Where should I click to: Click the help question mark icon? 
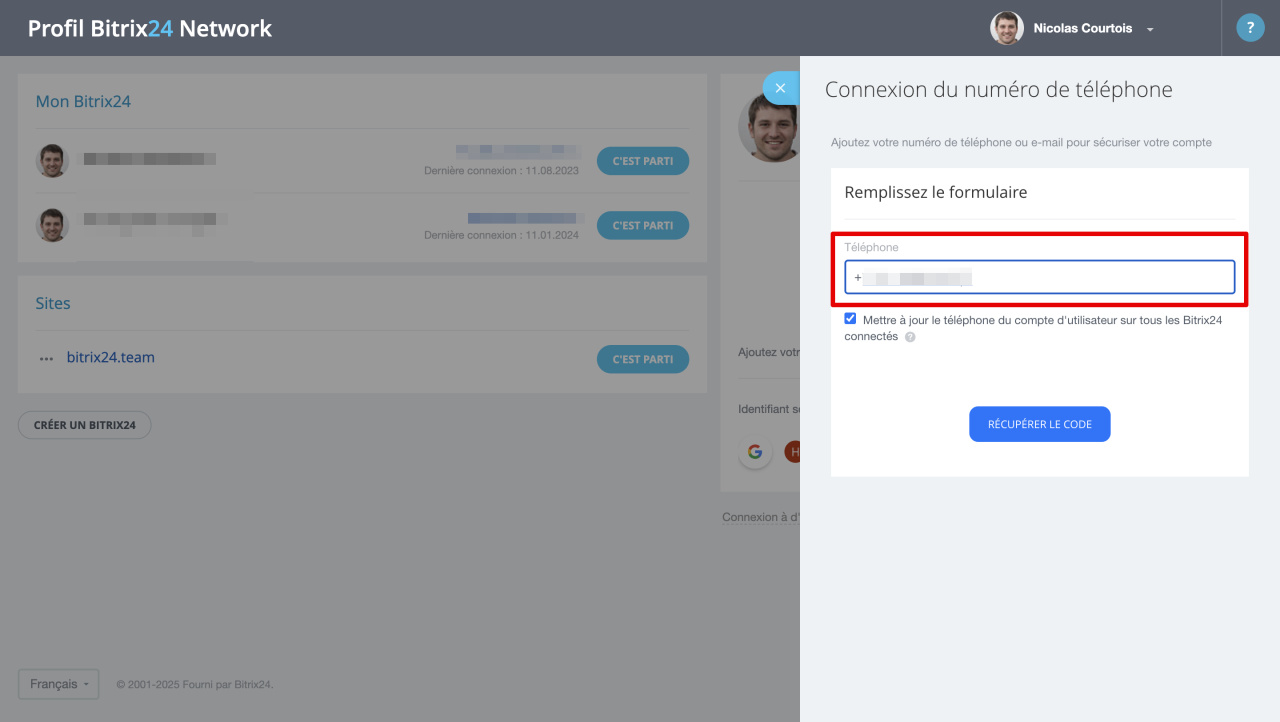tap(1250, 28)
